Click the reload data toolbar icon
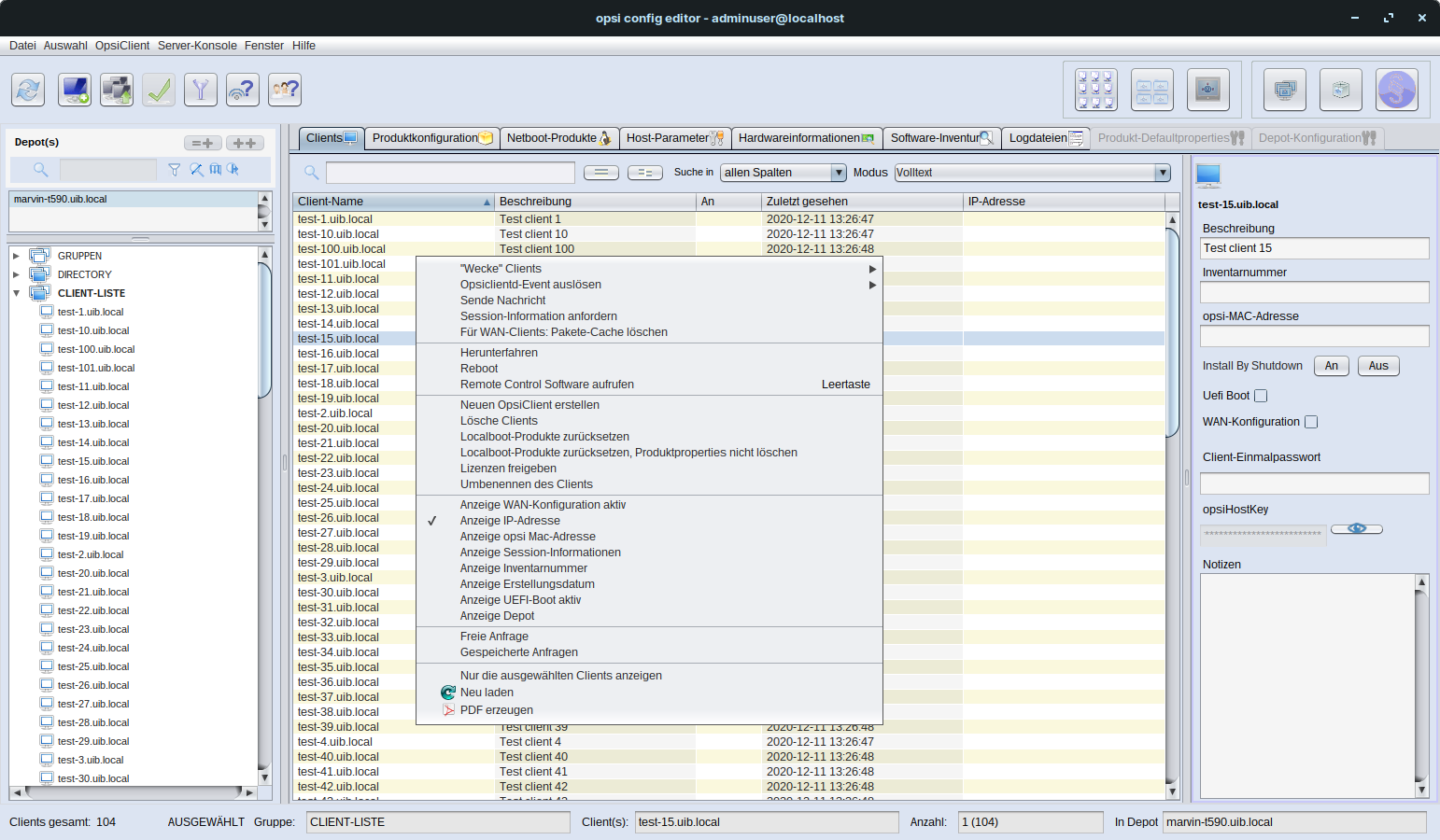Image resolution: width=1440 pixels, height=840 pixels. point(28,90)
